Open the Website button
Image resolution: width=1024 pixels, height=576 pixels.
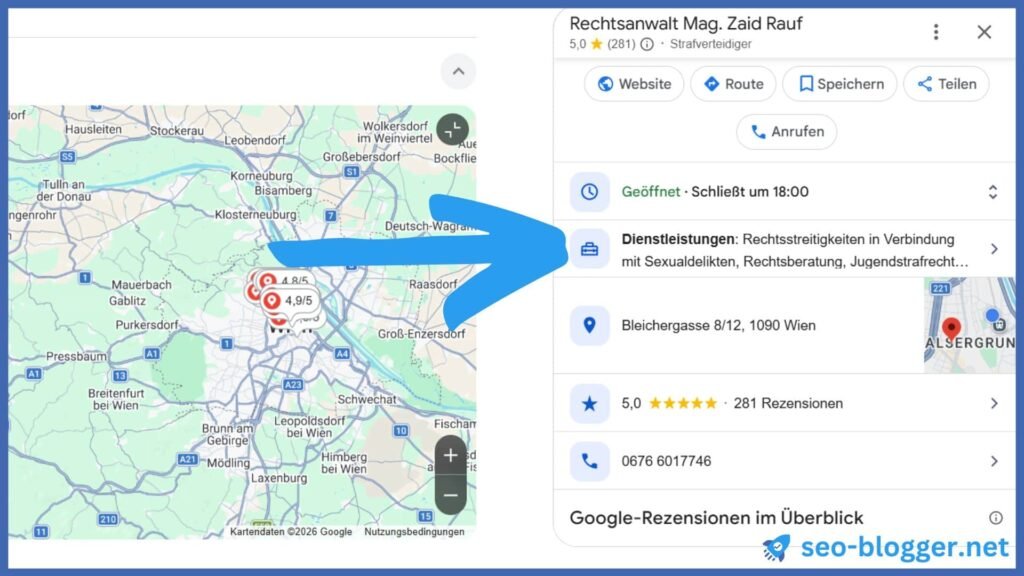click(634, 84)
